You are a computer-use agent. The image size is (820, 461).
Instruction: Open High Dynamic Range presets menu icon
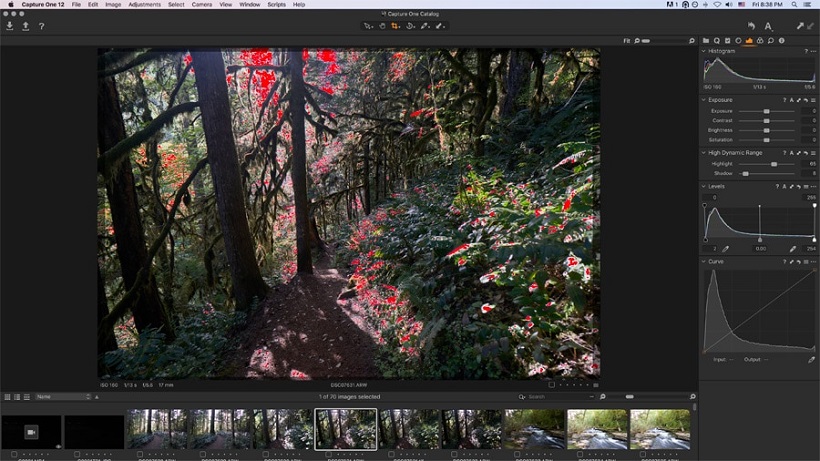pos(813,153)
